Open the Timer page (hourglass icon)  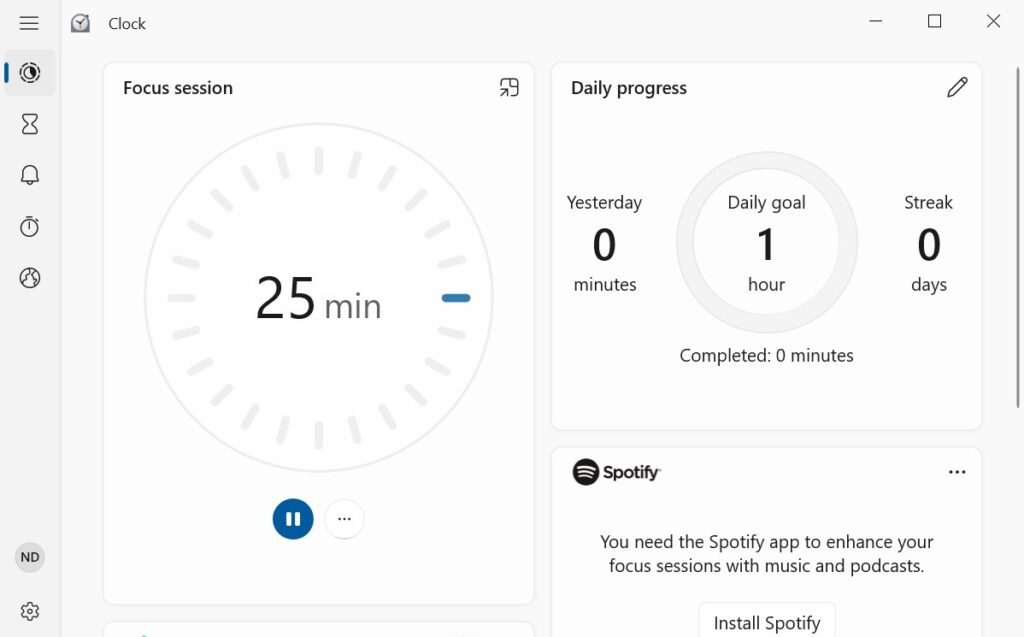(30, 124)
